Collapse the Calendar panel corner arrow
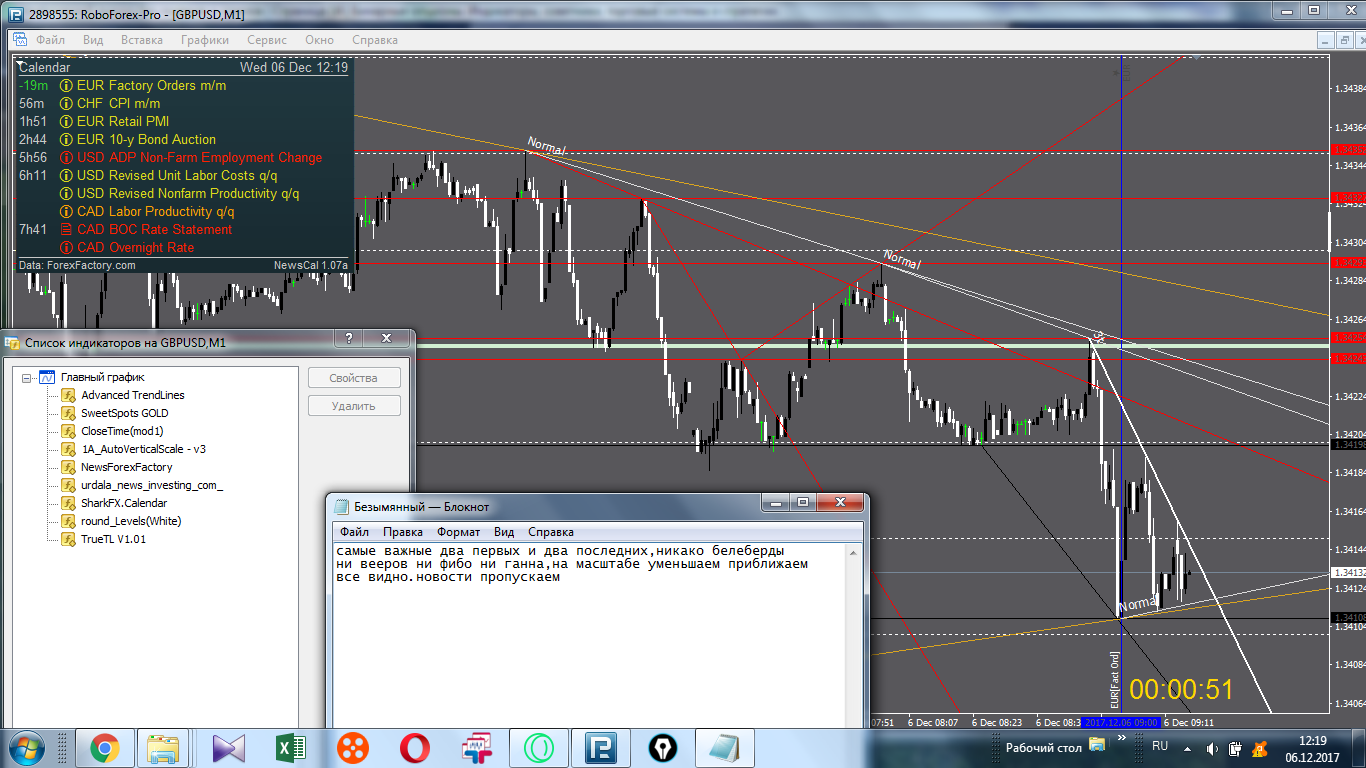The height and width of the screenshot is (768, 1366). [21, 64]
